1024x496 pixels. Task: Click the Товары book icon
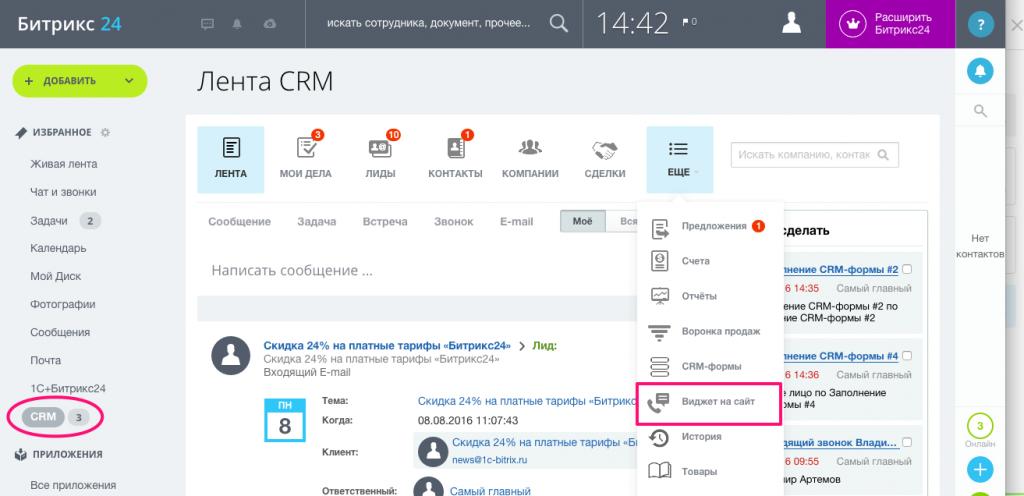tap(660, 471)
